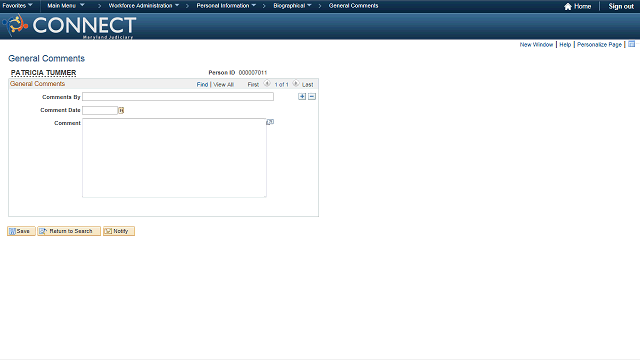Focus the Comments By input field
640x360 pixels.
[x=178, y=96]
